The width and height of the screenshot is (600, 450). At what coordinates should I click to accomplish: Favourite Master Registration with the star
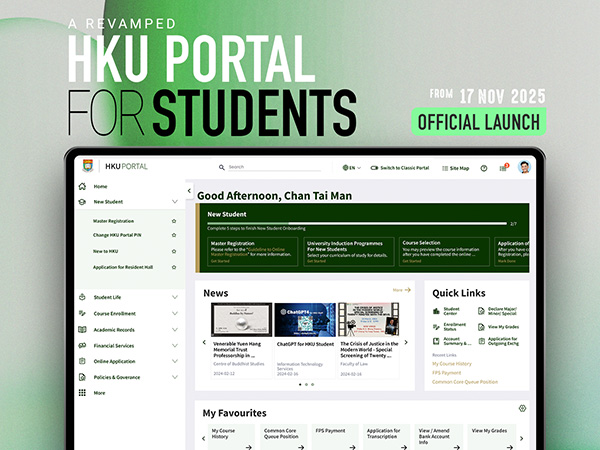tap(174, 221)
